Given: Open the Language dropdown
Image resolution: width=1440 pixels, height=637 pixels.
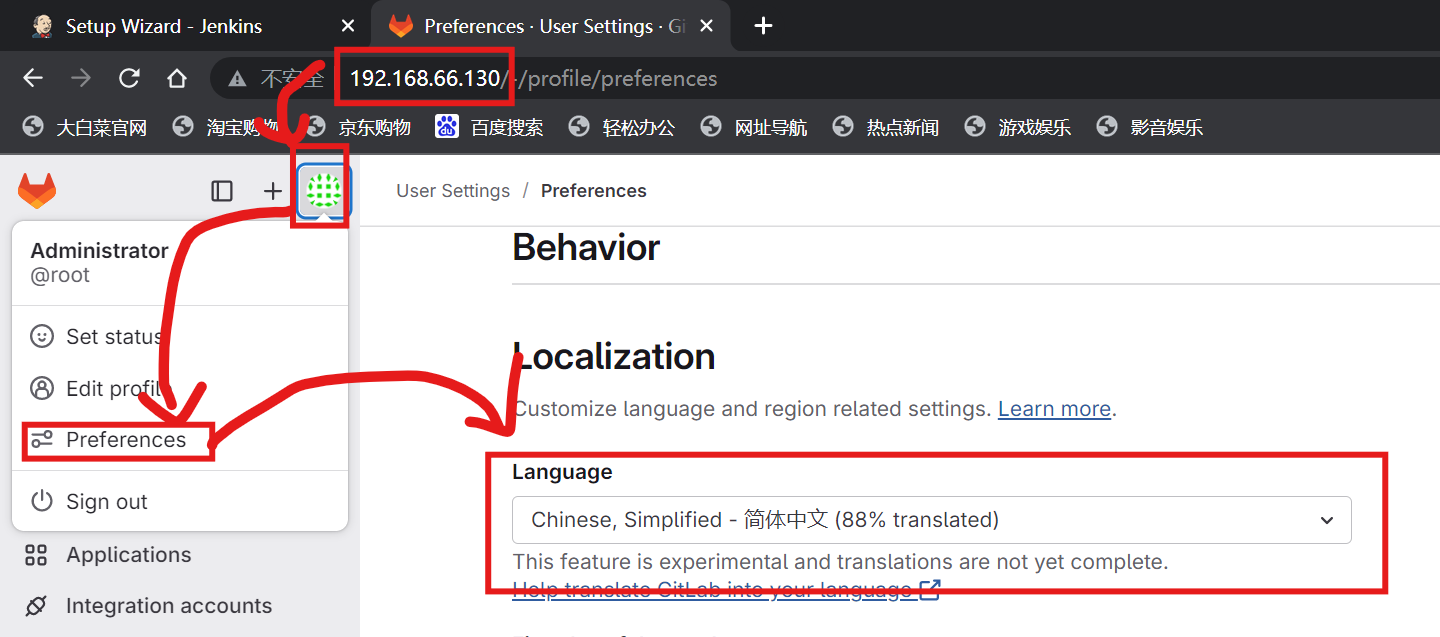Looking at the screenshot, I should [932, 520].
